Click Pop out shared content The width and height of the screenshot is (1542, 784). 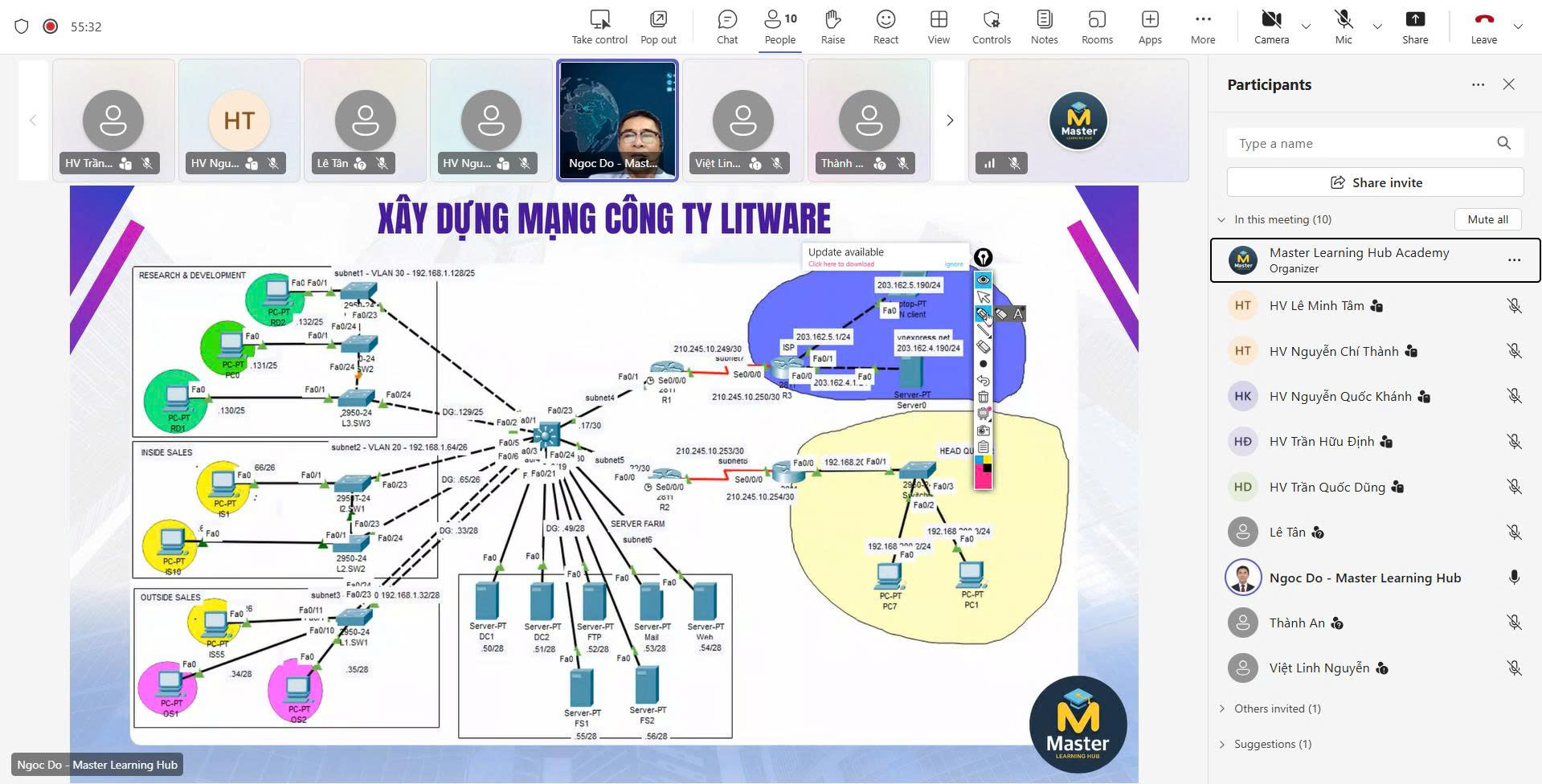click(657, 27)
